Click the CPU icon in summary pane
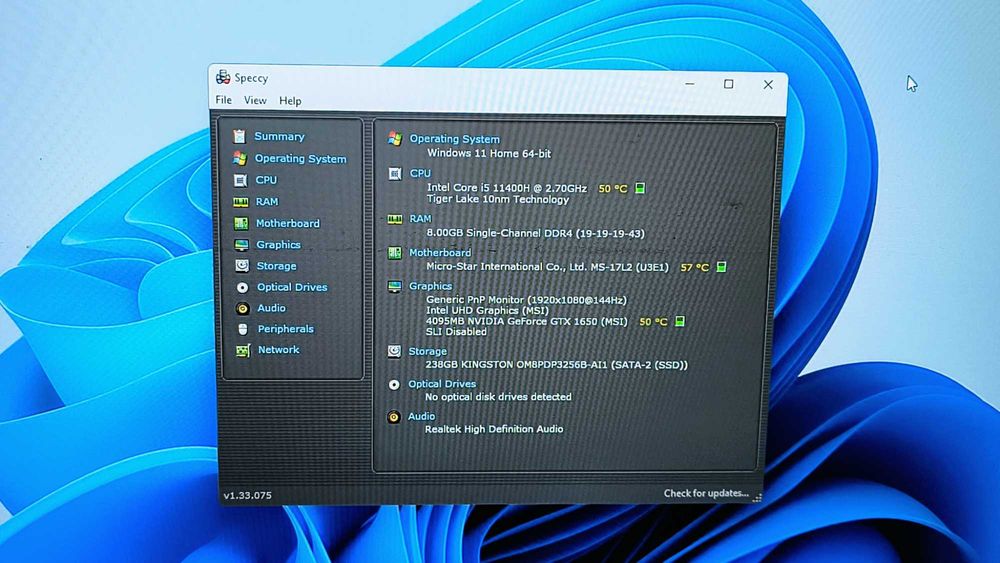This screenshot has height=563, width=1000. (395, 173)
